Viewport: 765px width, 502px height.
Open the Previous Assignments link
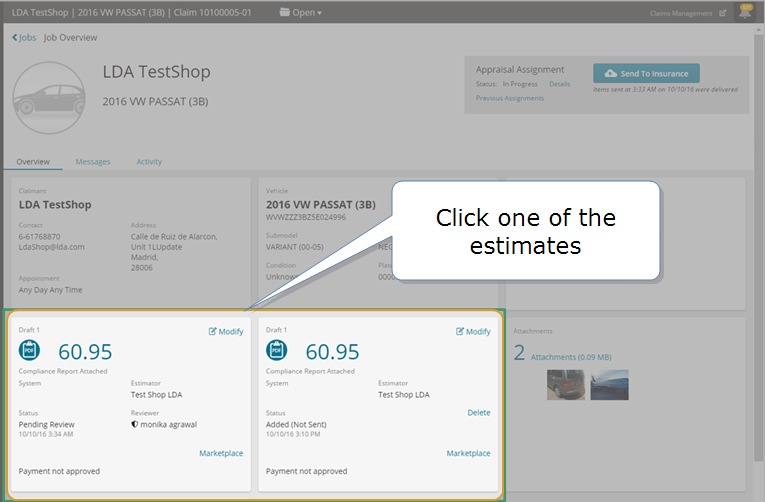(x=510, y=98)
